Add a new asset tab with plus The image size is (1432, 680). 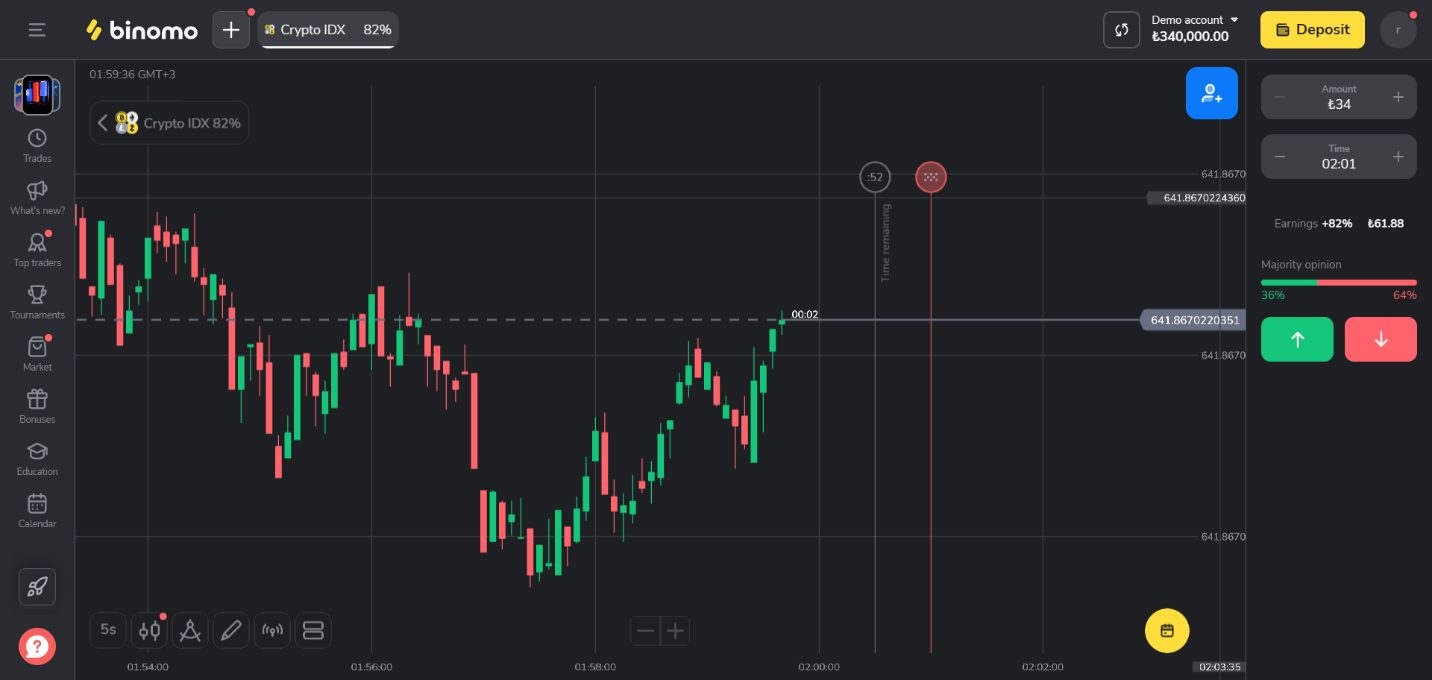[231, 30]
